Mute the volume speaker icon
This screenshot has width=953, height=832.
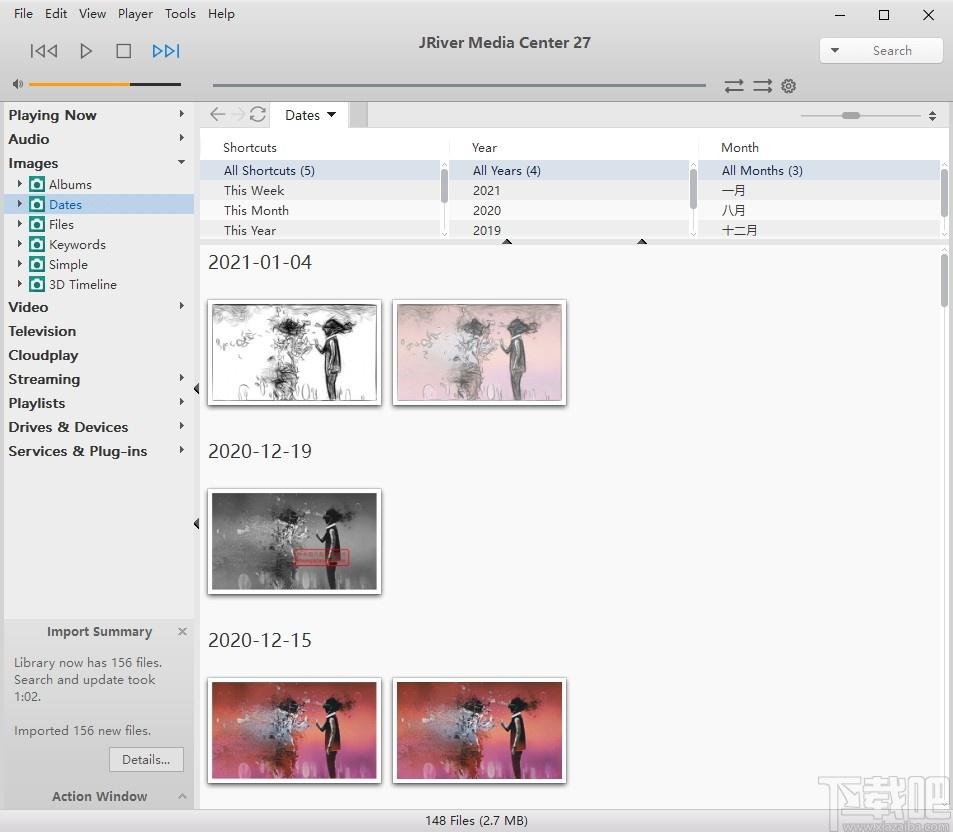18,84
